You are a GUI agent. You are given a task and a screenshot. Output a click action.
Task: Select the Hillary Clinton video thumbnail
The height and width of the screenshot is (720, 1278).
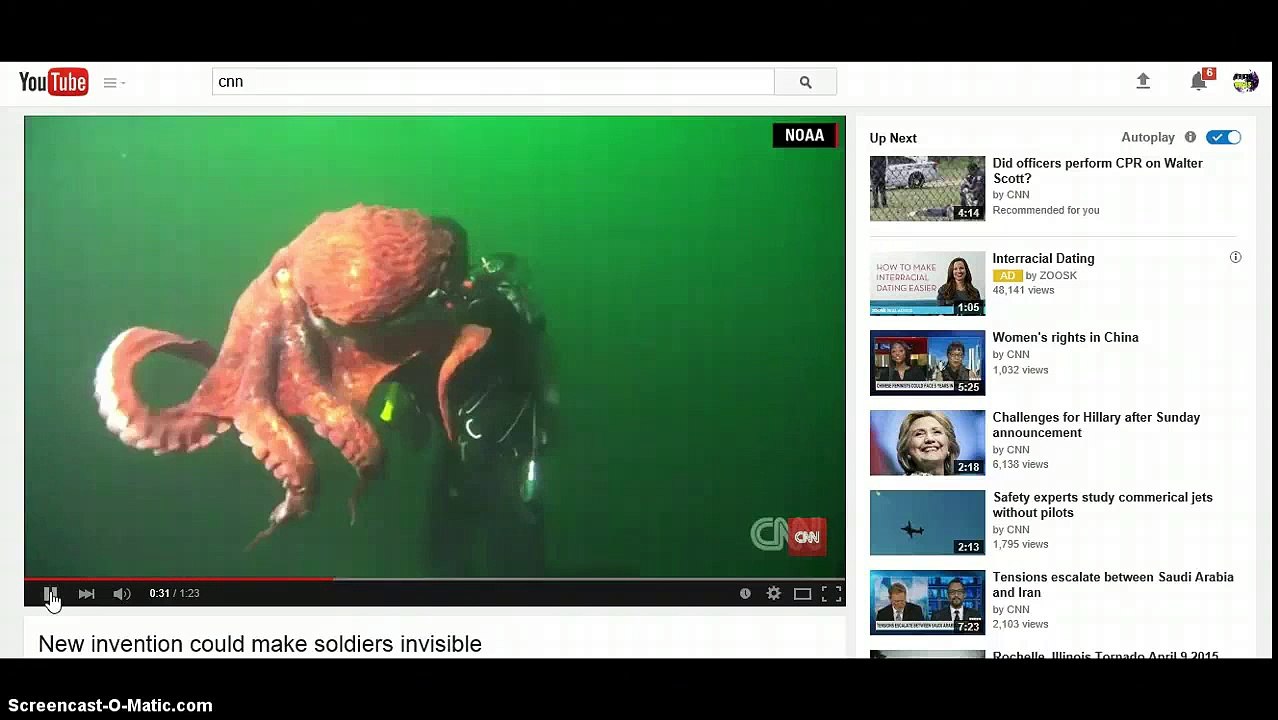[x=927, y=443]
